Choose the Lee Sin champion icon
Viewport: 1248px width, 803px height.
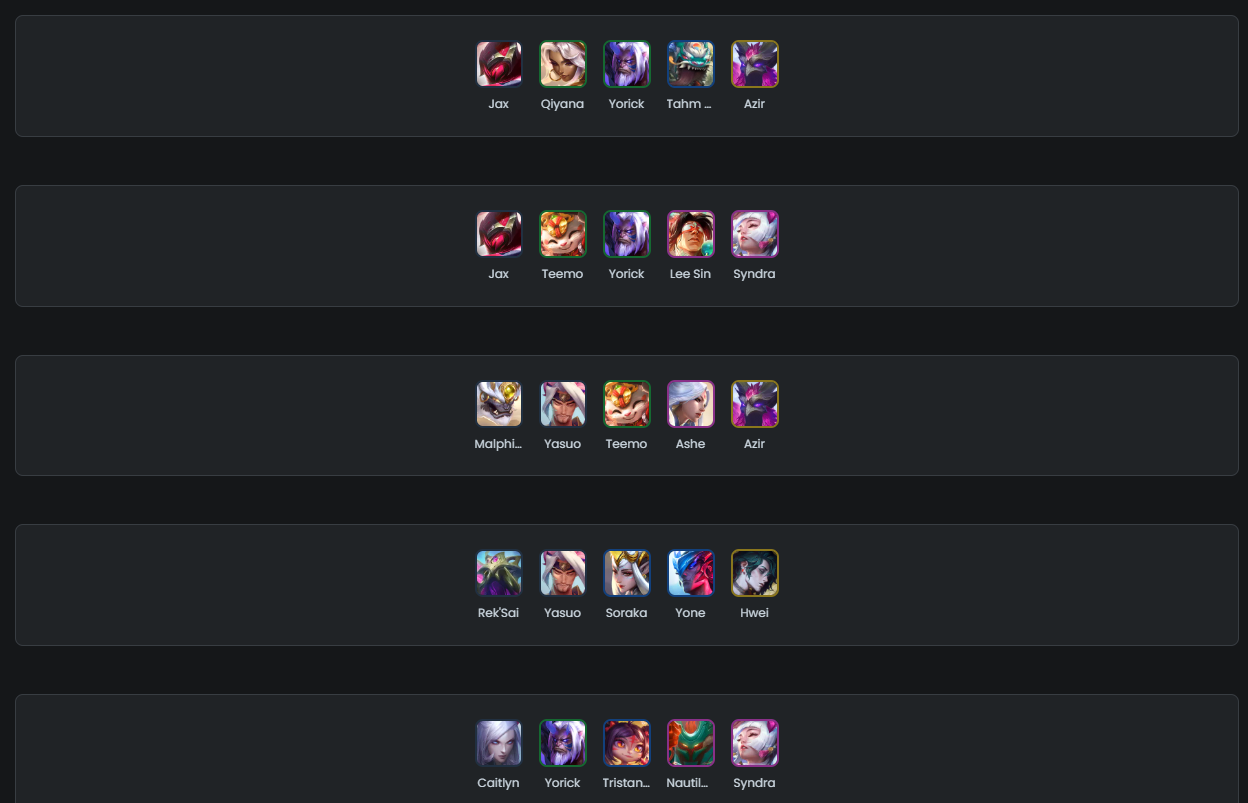coord(690,234)
